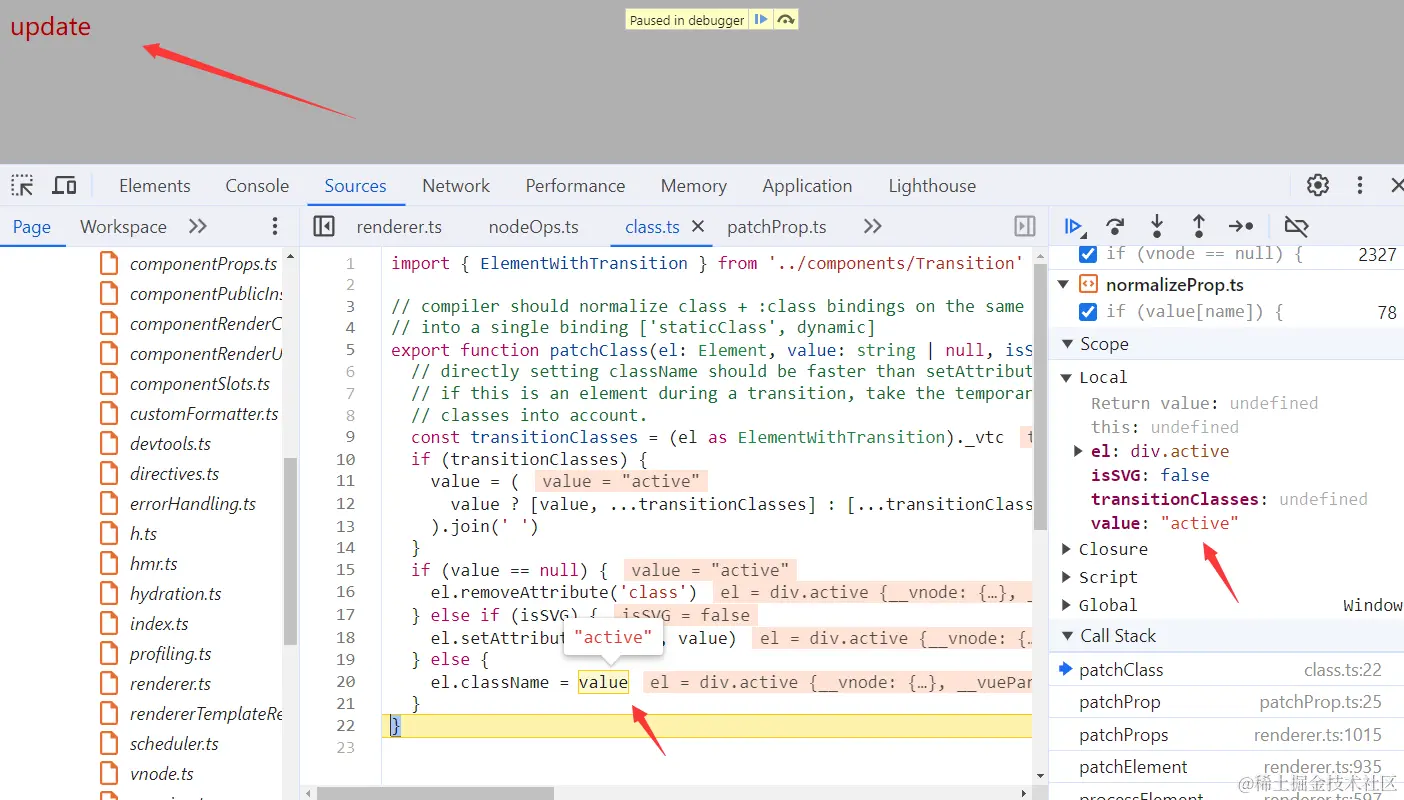
Task: Select patchClass call stack frame
Action: 1226,670
